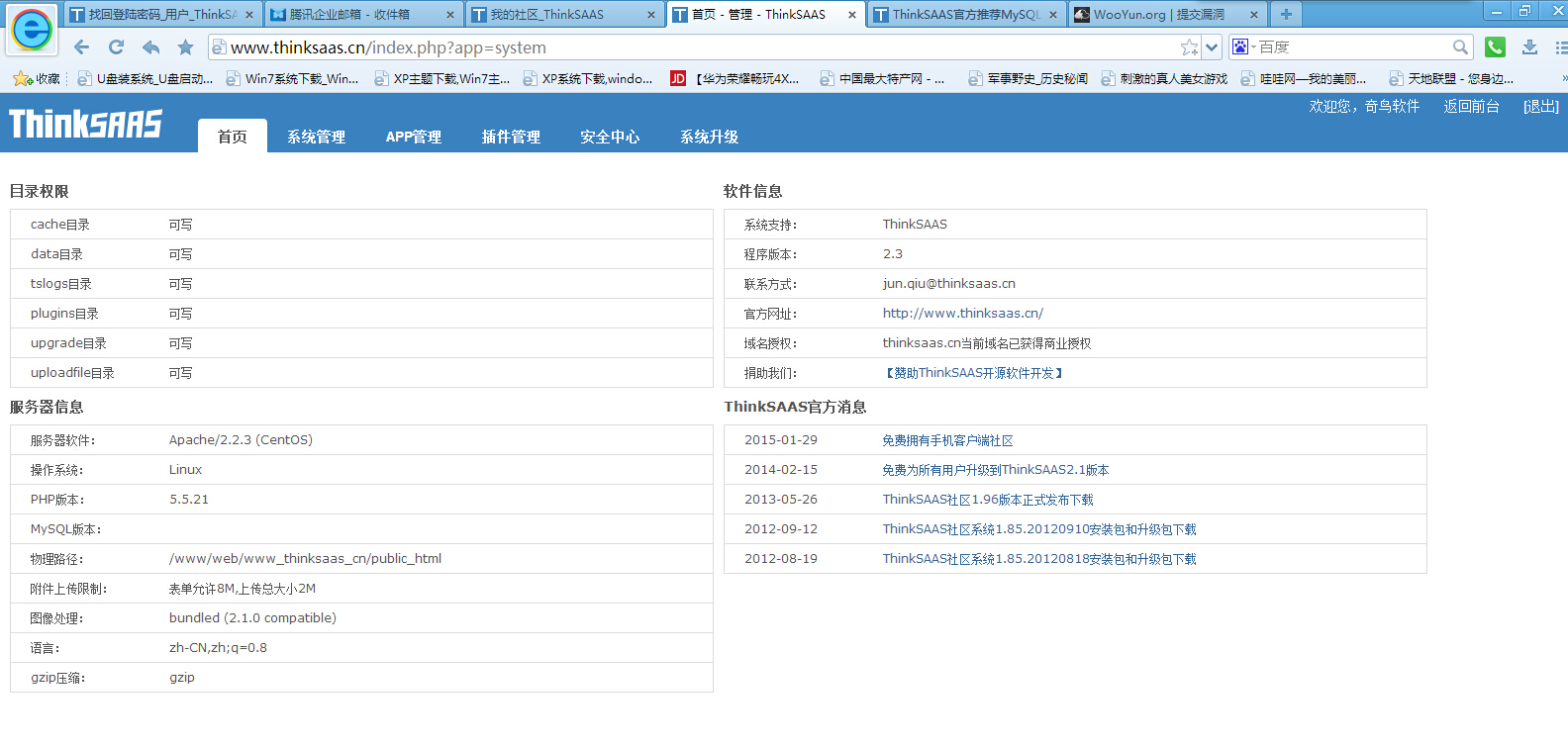Screen dimensions: 1568x747
Task: Click the star favorites icon beside address bar
Action: pos(185,47)
